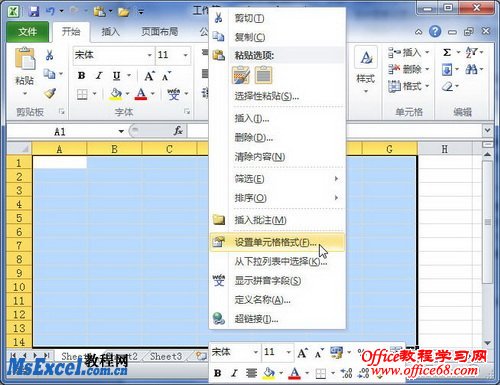Viewport: 500px width, 385px height.
Task: Open the mini toolbar font 宋体 dropdown
Action: click(256, 352)
